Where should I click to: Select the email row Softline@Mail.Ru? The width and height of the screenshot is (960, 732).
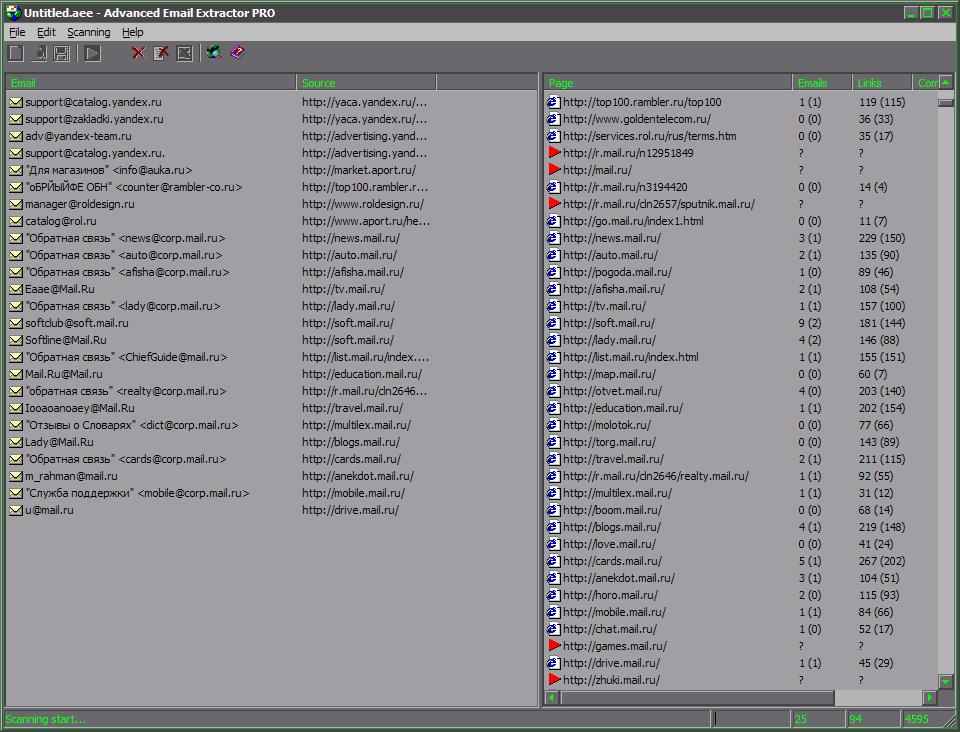pos(66,340)
